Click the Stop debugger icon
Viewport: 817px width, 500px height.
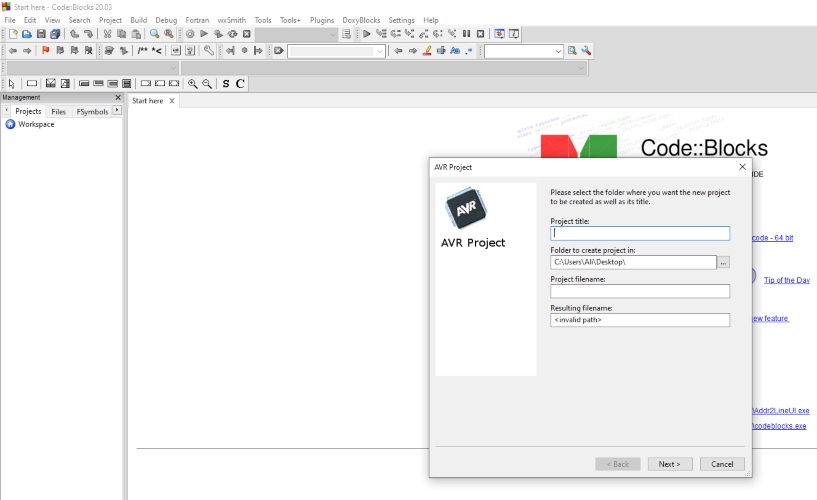480,34
